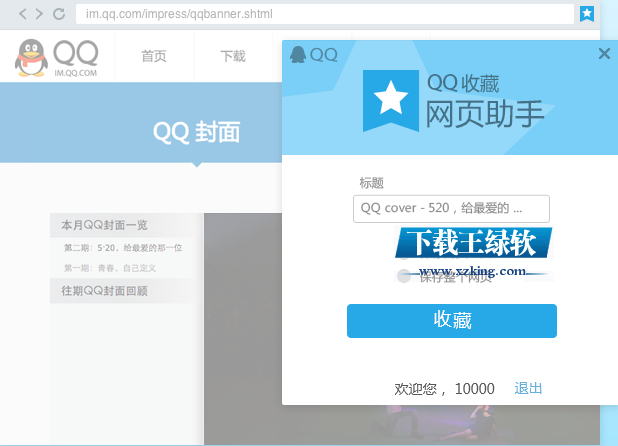Click the URL address bar field
The image size is (618, 446).
[325, 14]
